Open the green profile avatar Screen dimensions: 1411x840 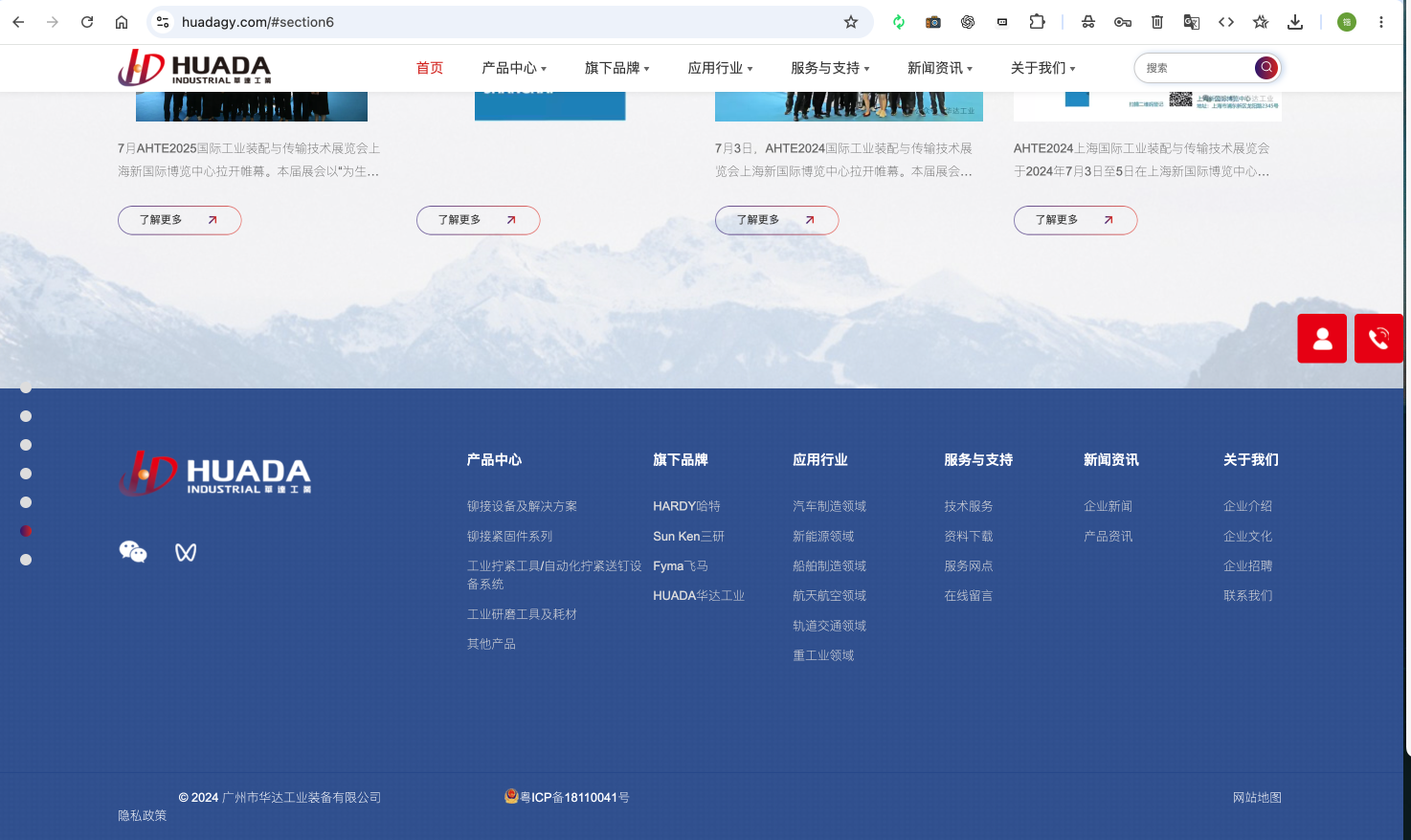(x=1347, y=22)
